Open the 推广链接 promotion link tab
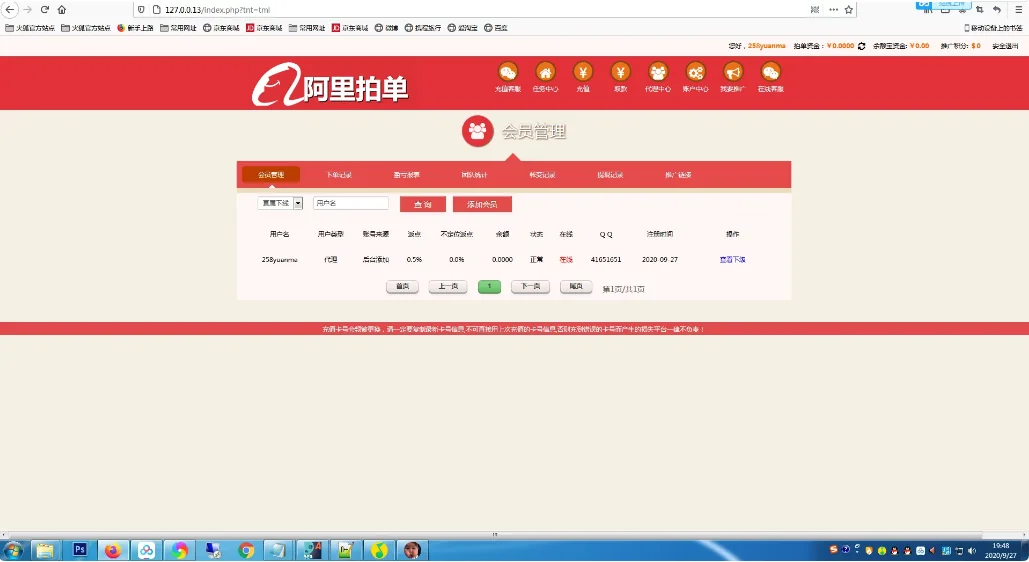 (678, 175)
